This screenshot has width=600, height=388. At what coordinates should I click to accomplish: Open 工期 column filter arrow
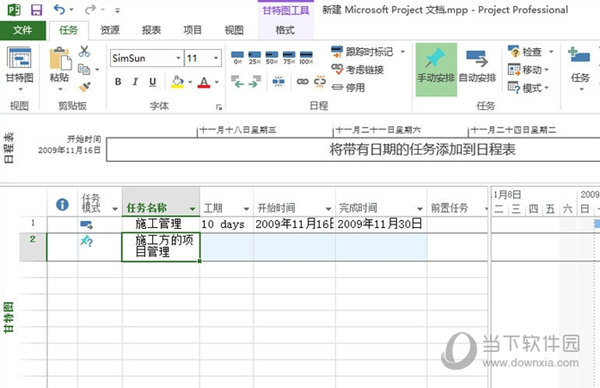pyautogui.click(x=246, y=209)
